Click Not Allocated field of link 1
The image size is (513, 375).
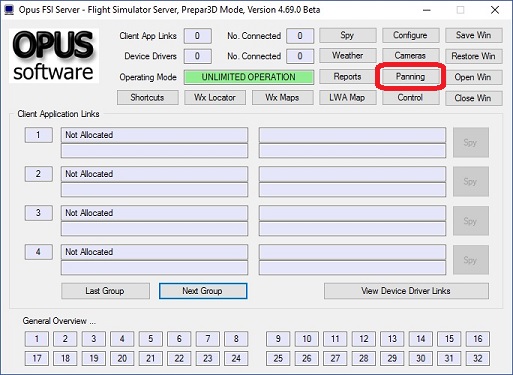pos(154,135)
